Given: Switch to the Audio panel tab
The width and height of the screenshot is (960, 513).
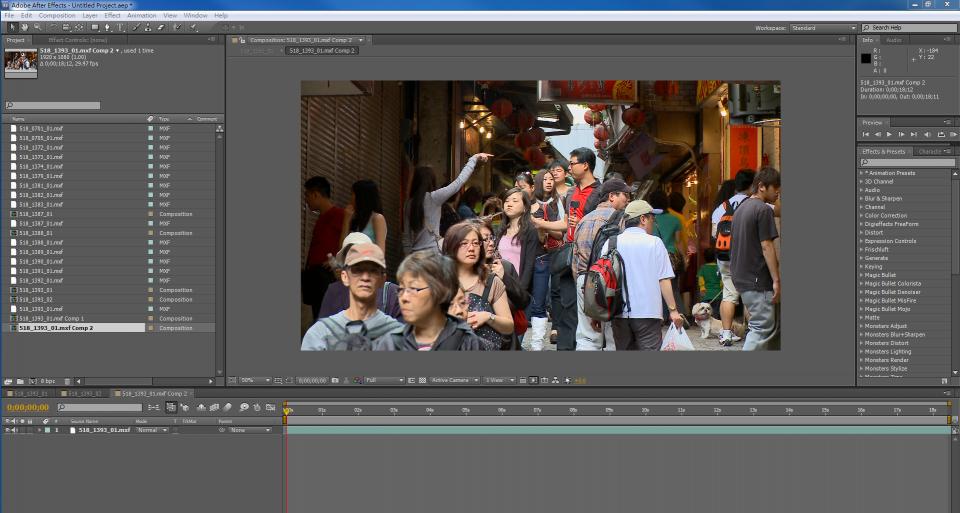Looking at the screenshot, I should [893, 40].
